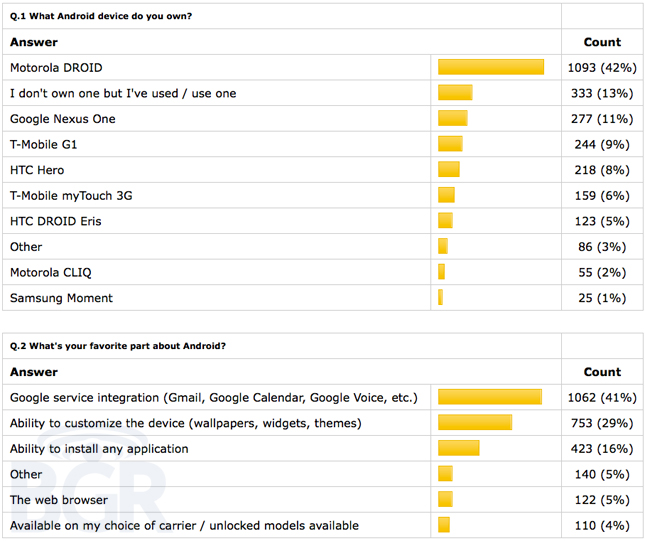Click the Count column header in Q.1 table
The width and height of the screenshot is (645, 541).
(x=602, y=42)
